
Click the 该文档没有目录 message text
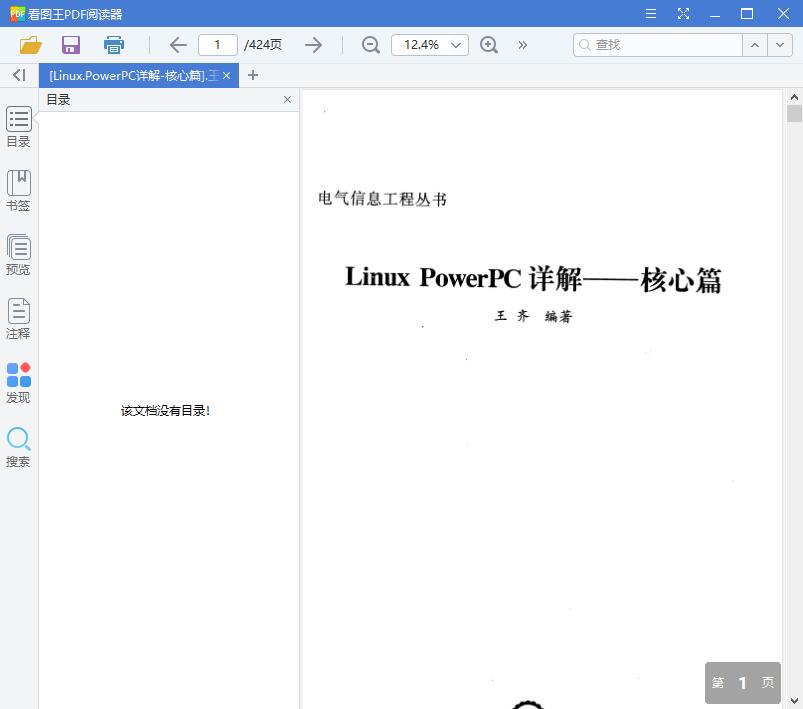[165, 411]
